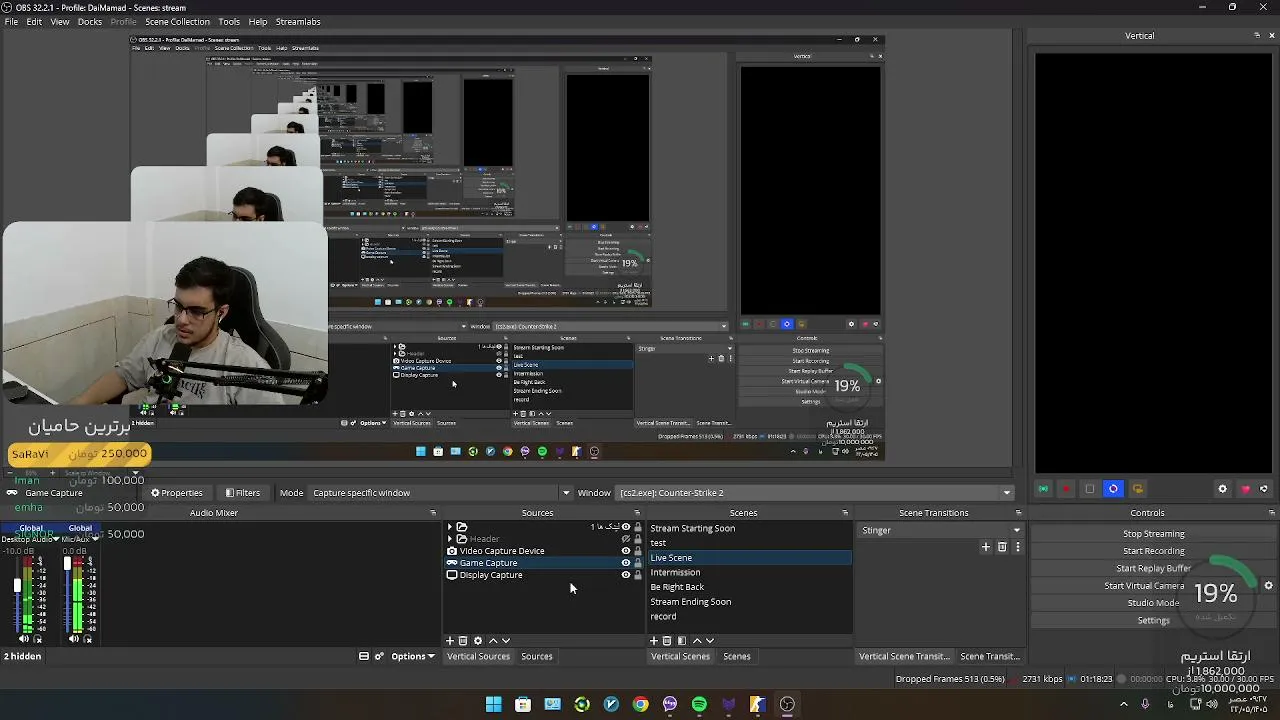Add a scene transition with the plus icon
The width and height of the screenshot is (1280, 720).
point(986,547)
